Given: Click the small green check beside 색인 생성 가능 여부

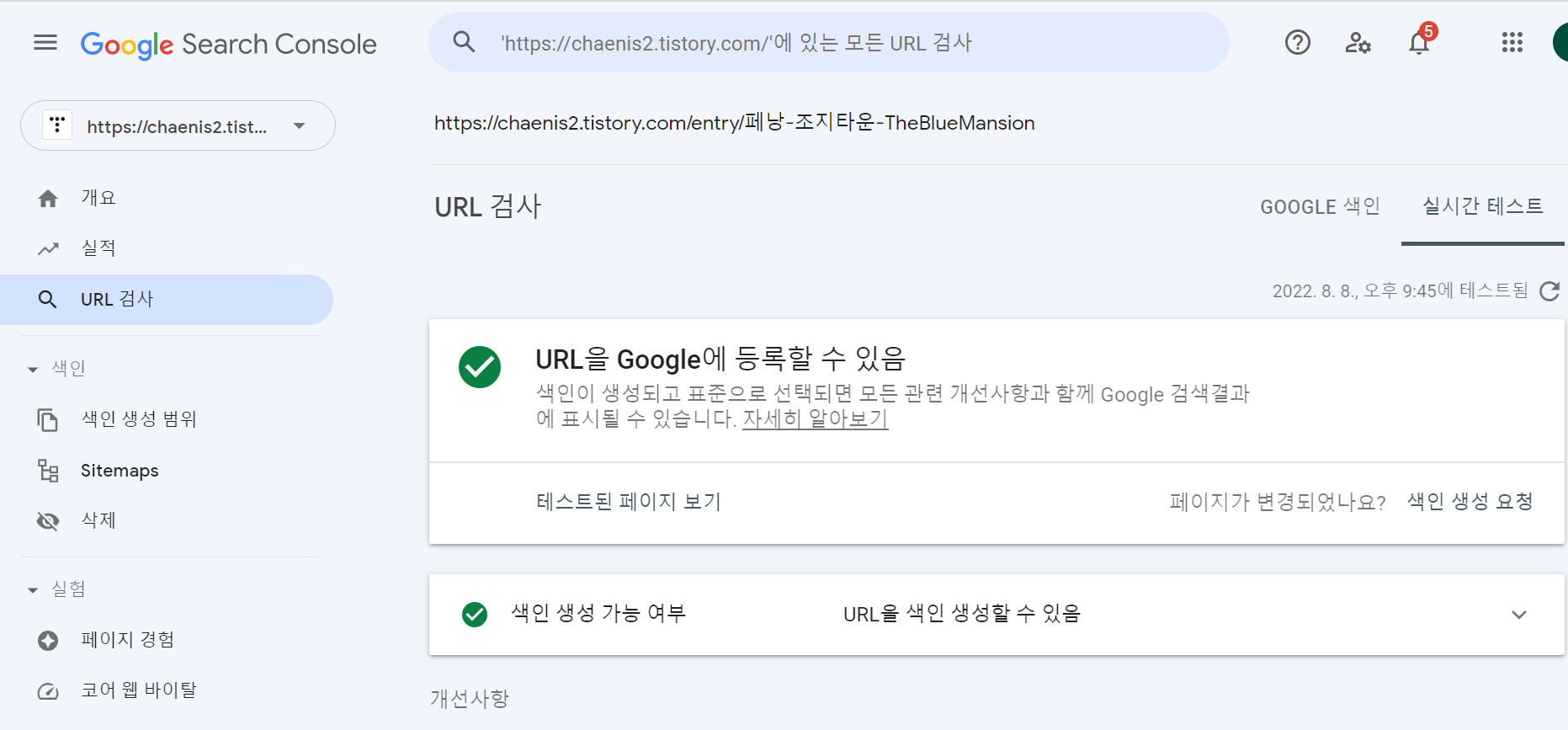Looking at the screenshot, I should (x=475, y=615).
